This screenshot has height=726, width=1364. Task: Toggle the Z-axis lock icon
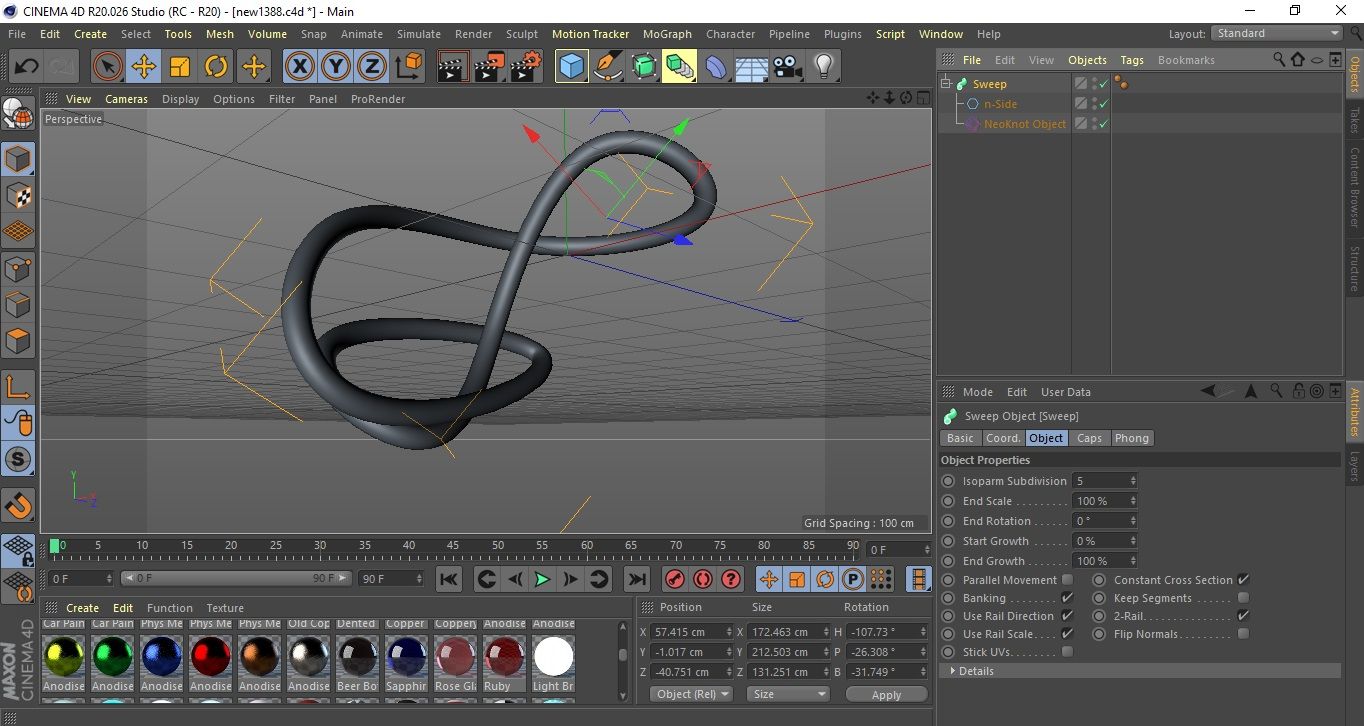pos(371,67)
